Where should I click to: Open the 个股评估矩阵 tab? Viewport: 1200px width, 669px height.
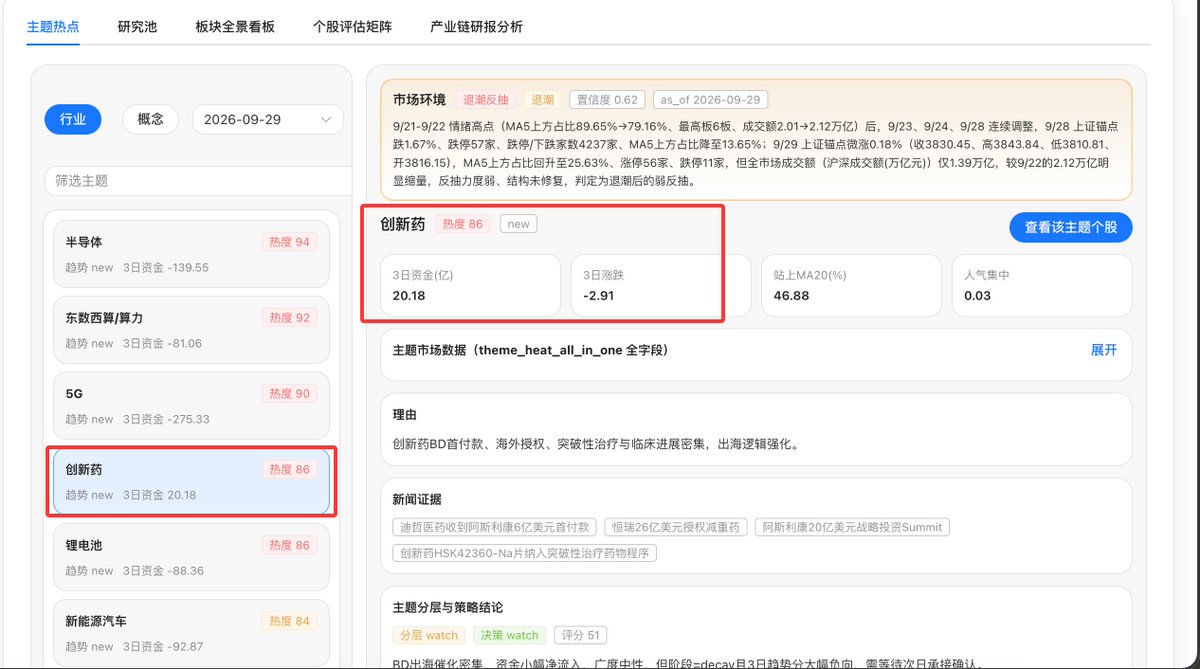coord(352,27)
